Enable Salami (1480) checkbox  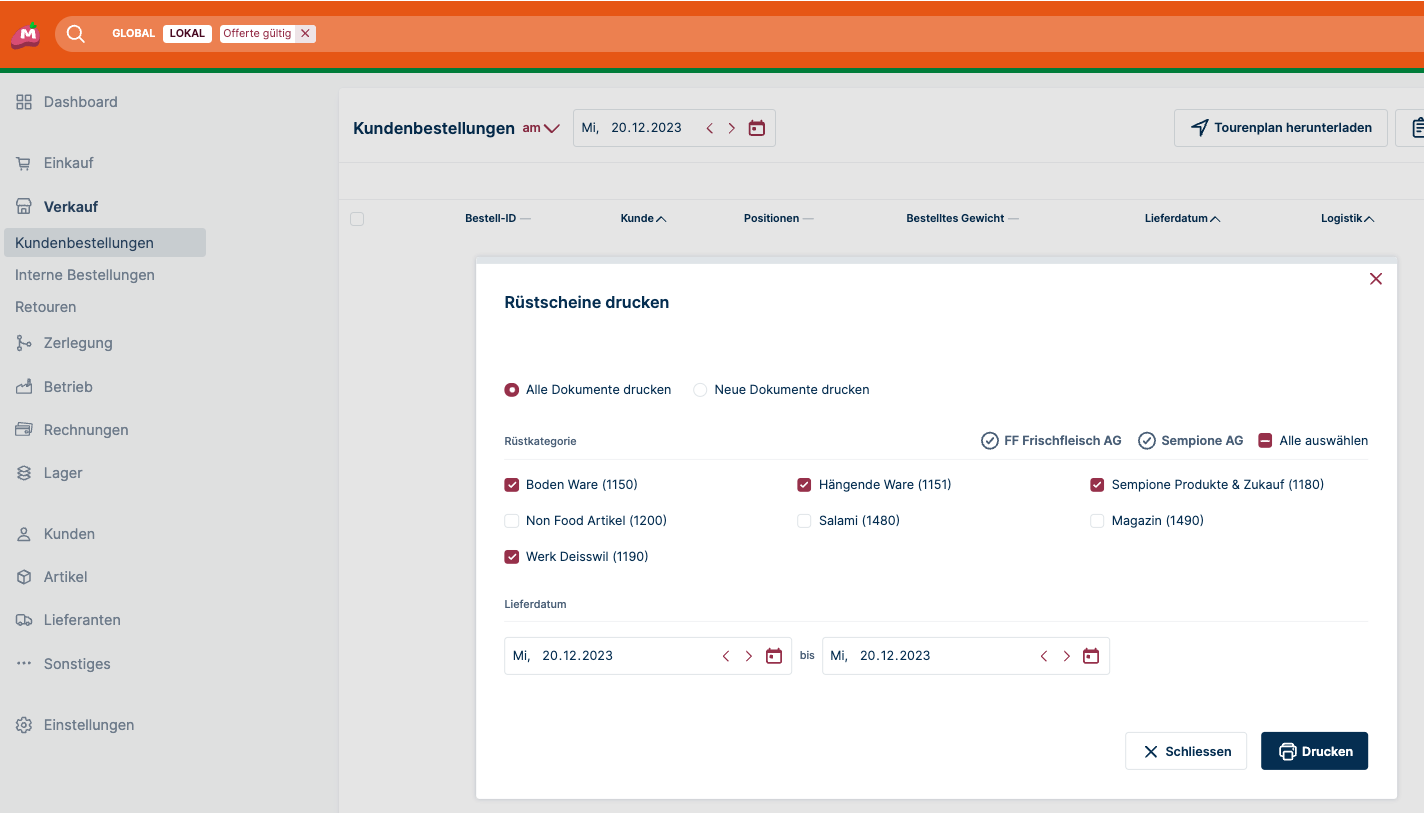[x=804, y=521]
